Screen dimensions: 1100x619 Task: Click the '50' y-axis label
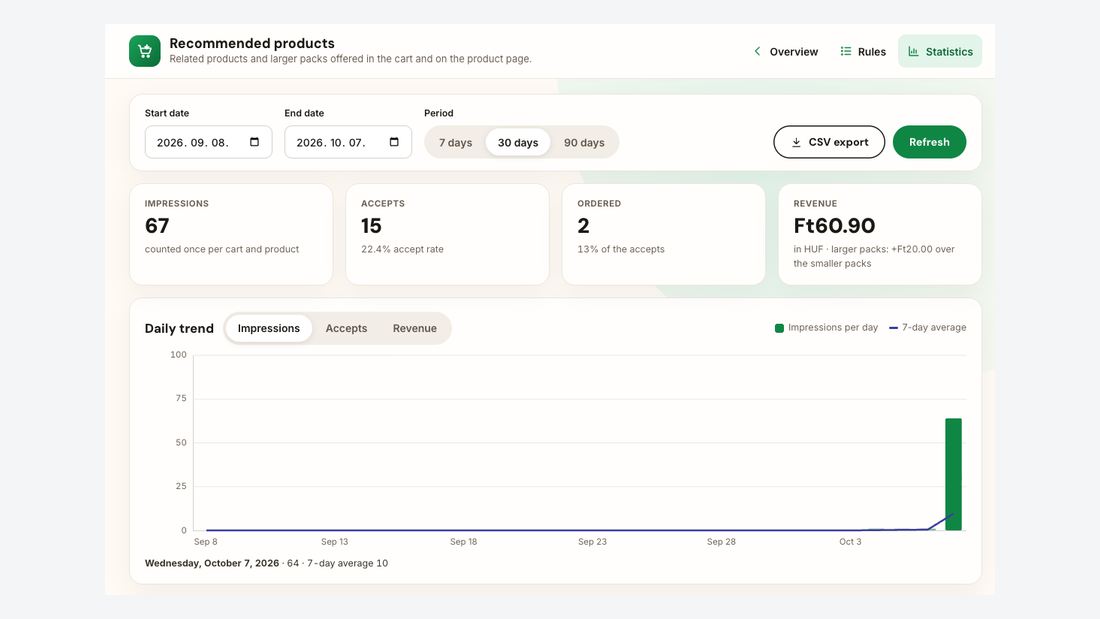(x=181, y=443)
